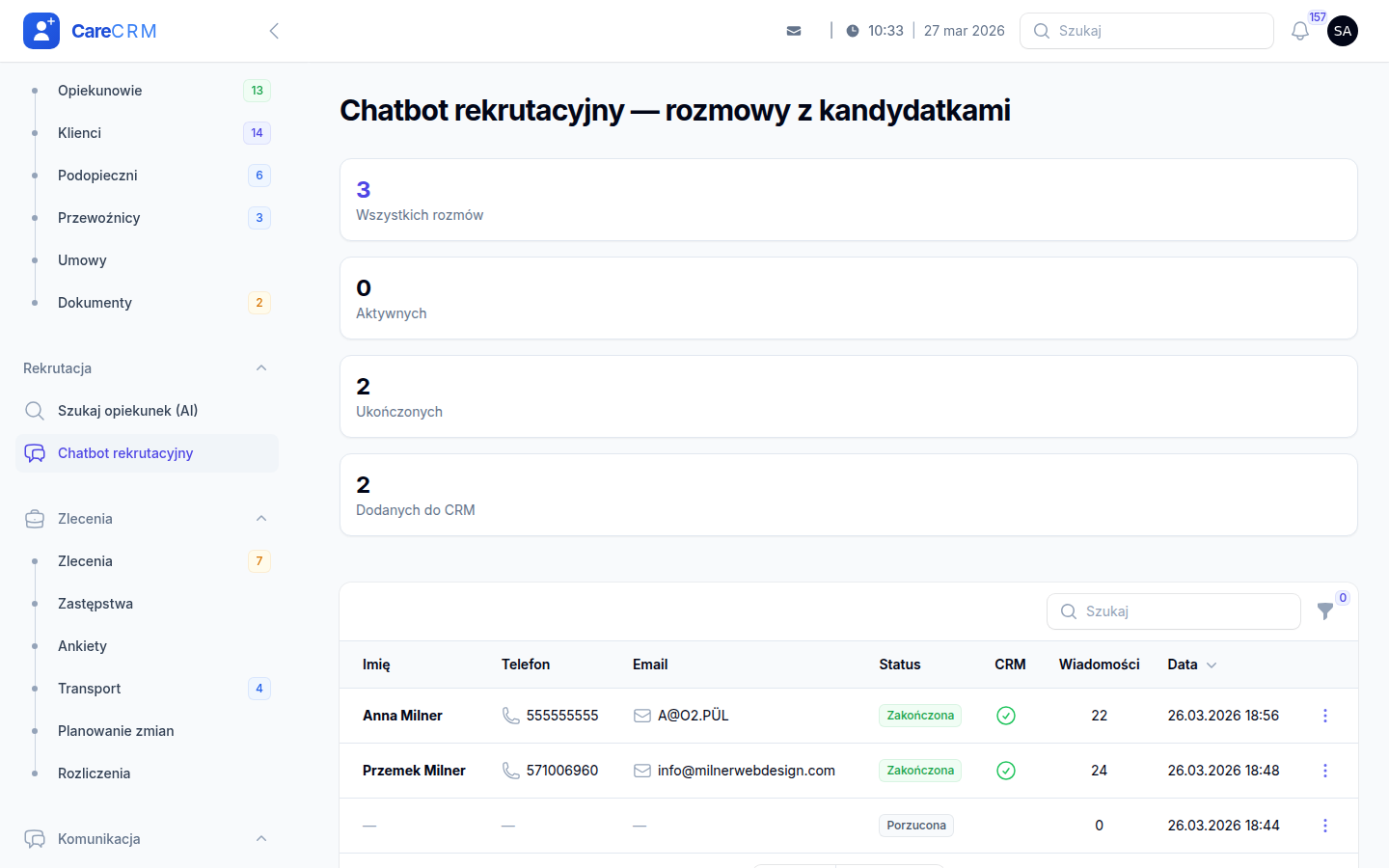
Task: Open the Zlecenia briefcase icon
Action: click(35, 518)
